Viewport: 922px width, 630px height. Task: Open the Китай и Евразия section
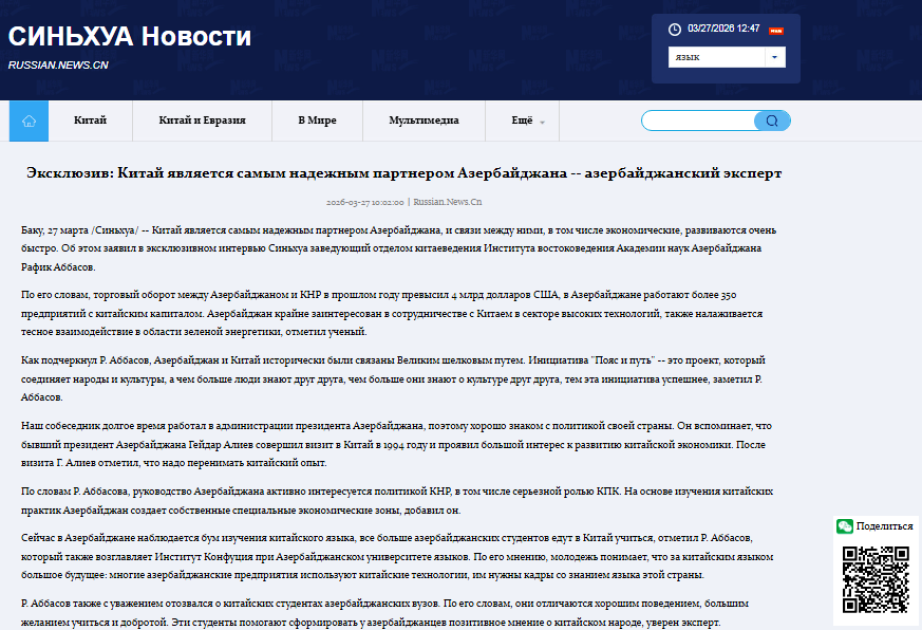[202, 121]
